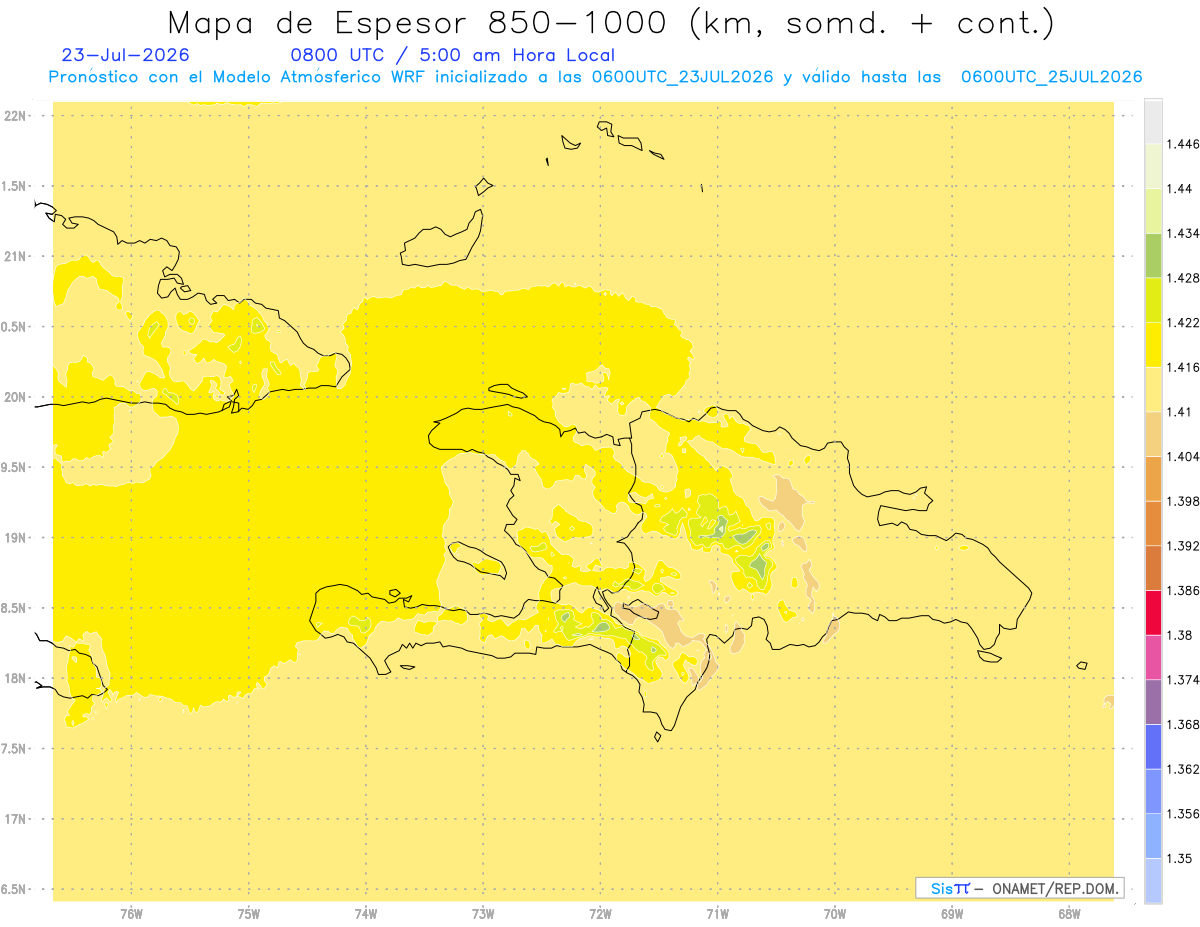The height and width of the screenshot is (927, 1200).
Task: Click the 22N latitude axis label
Action: pos(15,116)
